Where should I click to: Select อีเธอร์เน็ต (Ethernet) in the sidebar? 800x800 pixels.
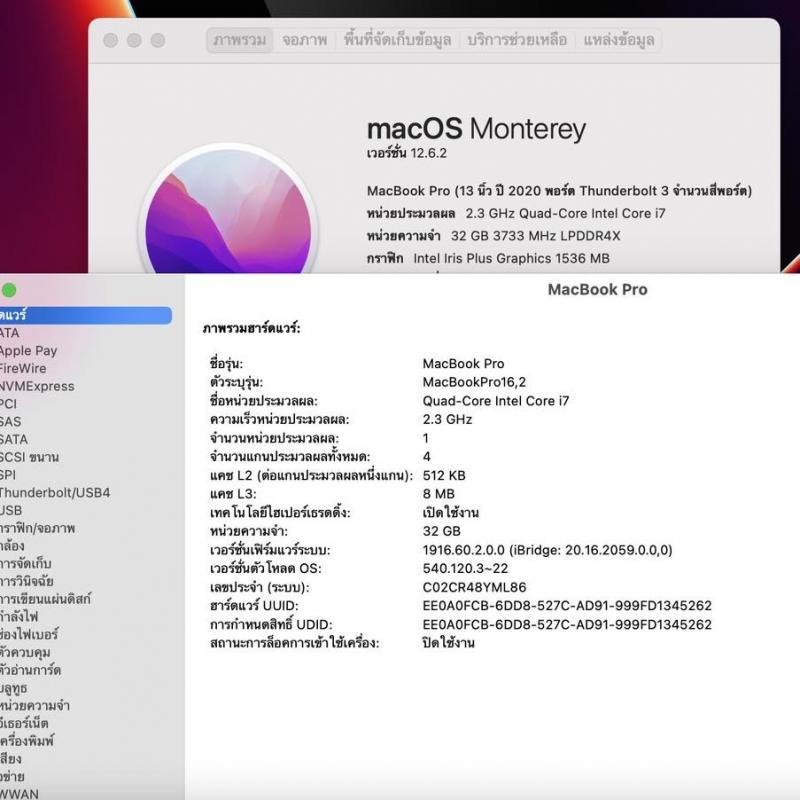[x=24, y=723]
